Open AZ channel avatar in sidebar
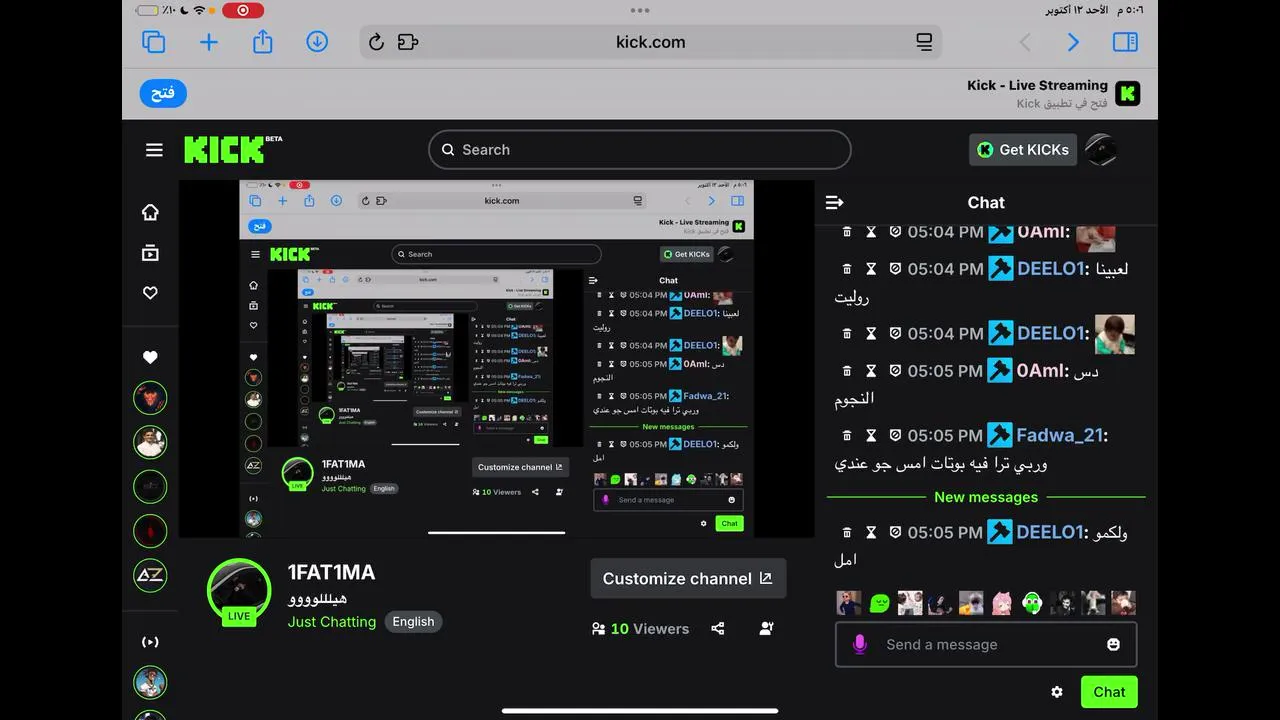1280x720 pixels. (150, 575)
